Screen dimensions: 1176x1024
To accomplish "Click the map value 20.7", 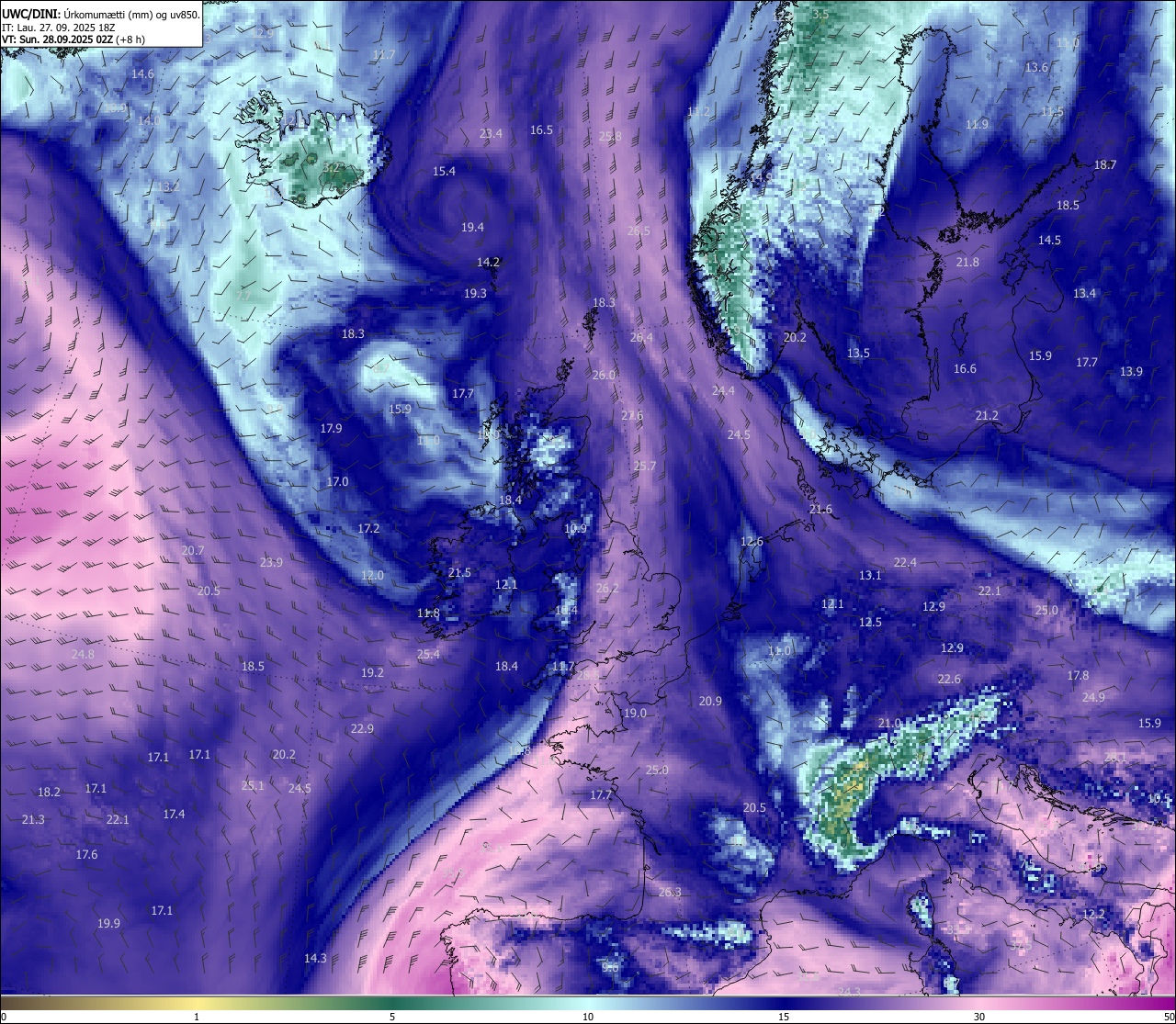I will point(193,550).
